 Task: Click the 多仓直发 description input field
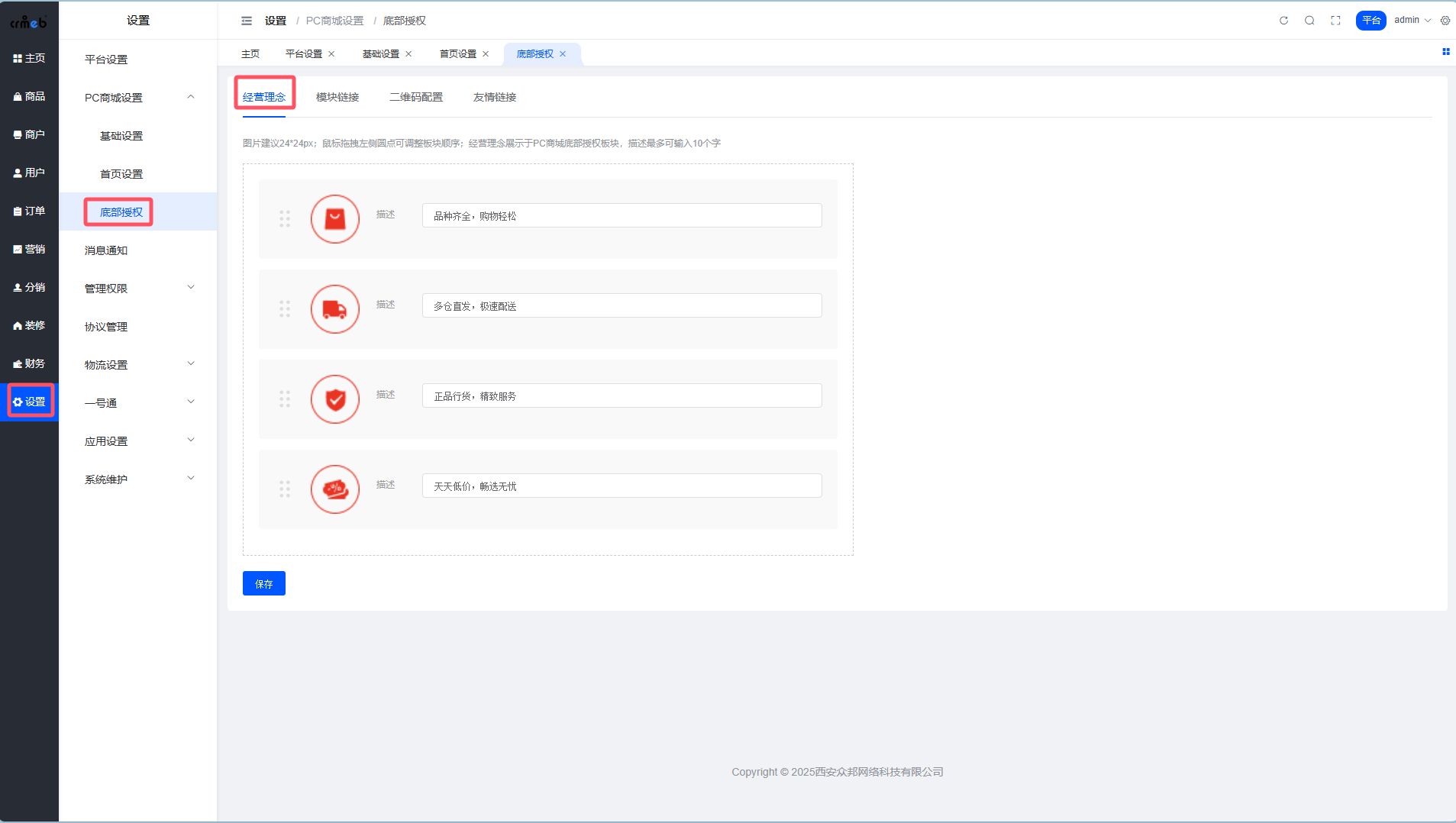(x=621, y=306)
